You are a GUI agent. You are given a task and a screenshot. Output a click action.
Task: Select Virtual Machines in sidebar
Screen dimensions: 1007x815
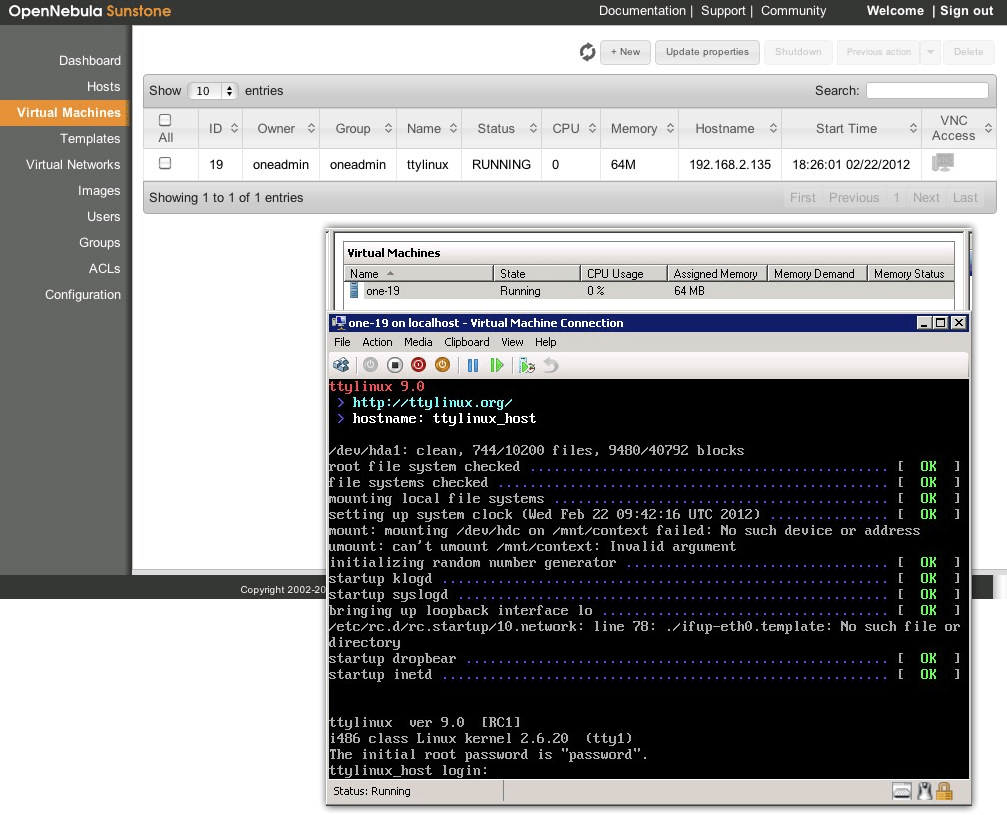pyautogui.click(x=64, y=112)
